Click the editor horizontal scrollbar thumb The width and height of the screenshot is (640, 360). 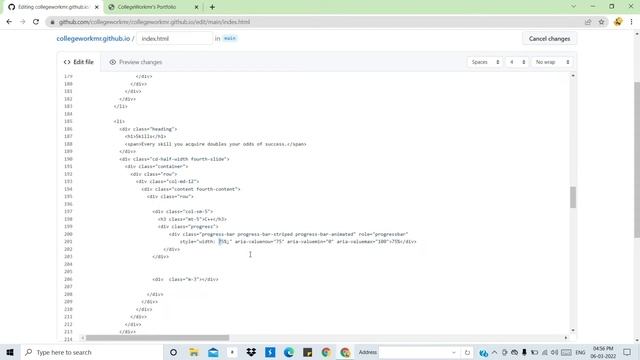[x=157, y=338]
